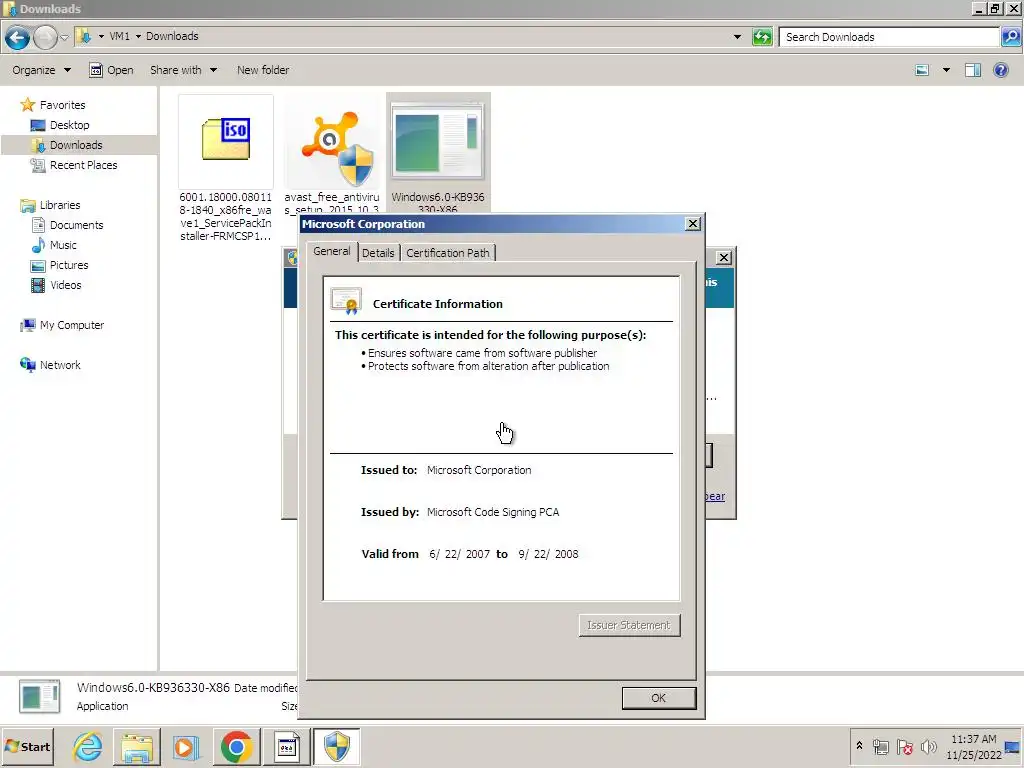Click the security shield taskbar item

pyautogui.click(x=336, y=746)
